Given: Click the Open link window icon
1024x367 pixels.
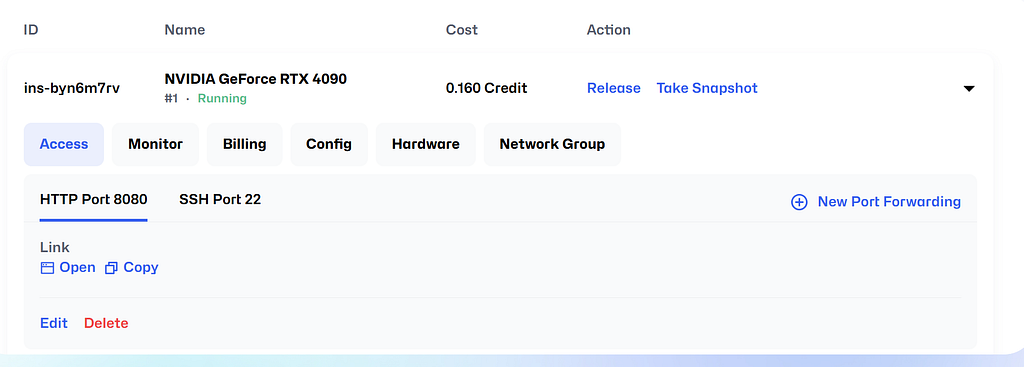Looking at the screenshot, I should 47,268.
